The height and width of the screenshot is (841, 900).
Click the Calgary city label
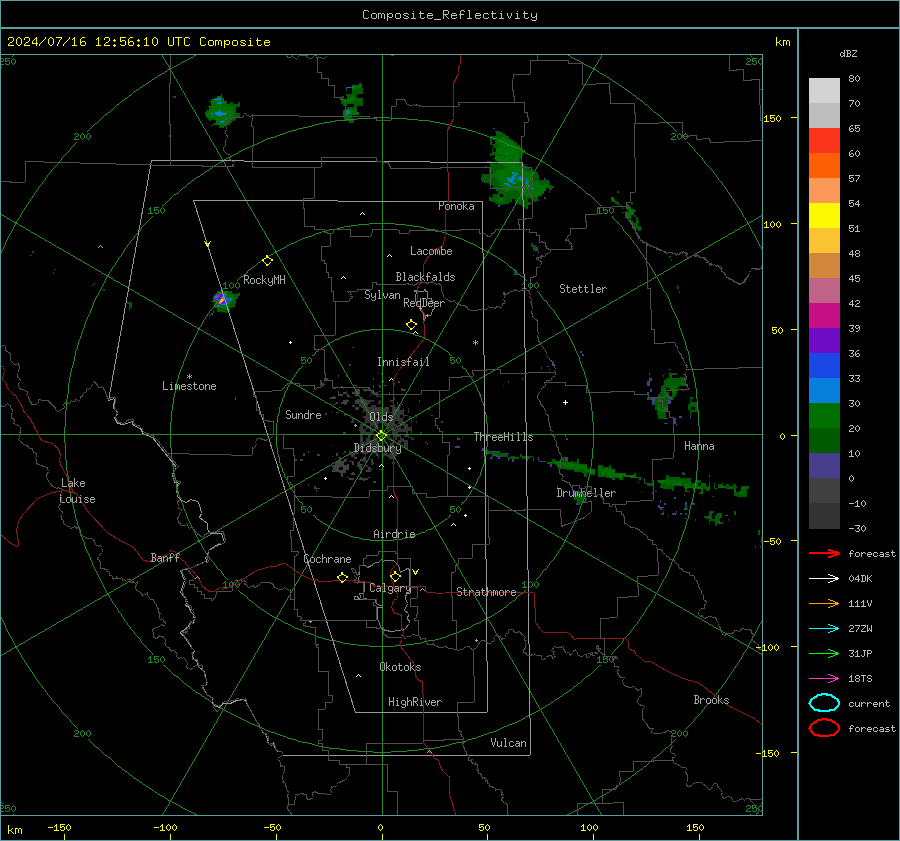click(390, 588)
